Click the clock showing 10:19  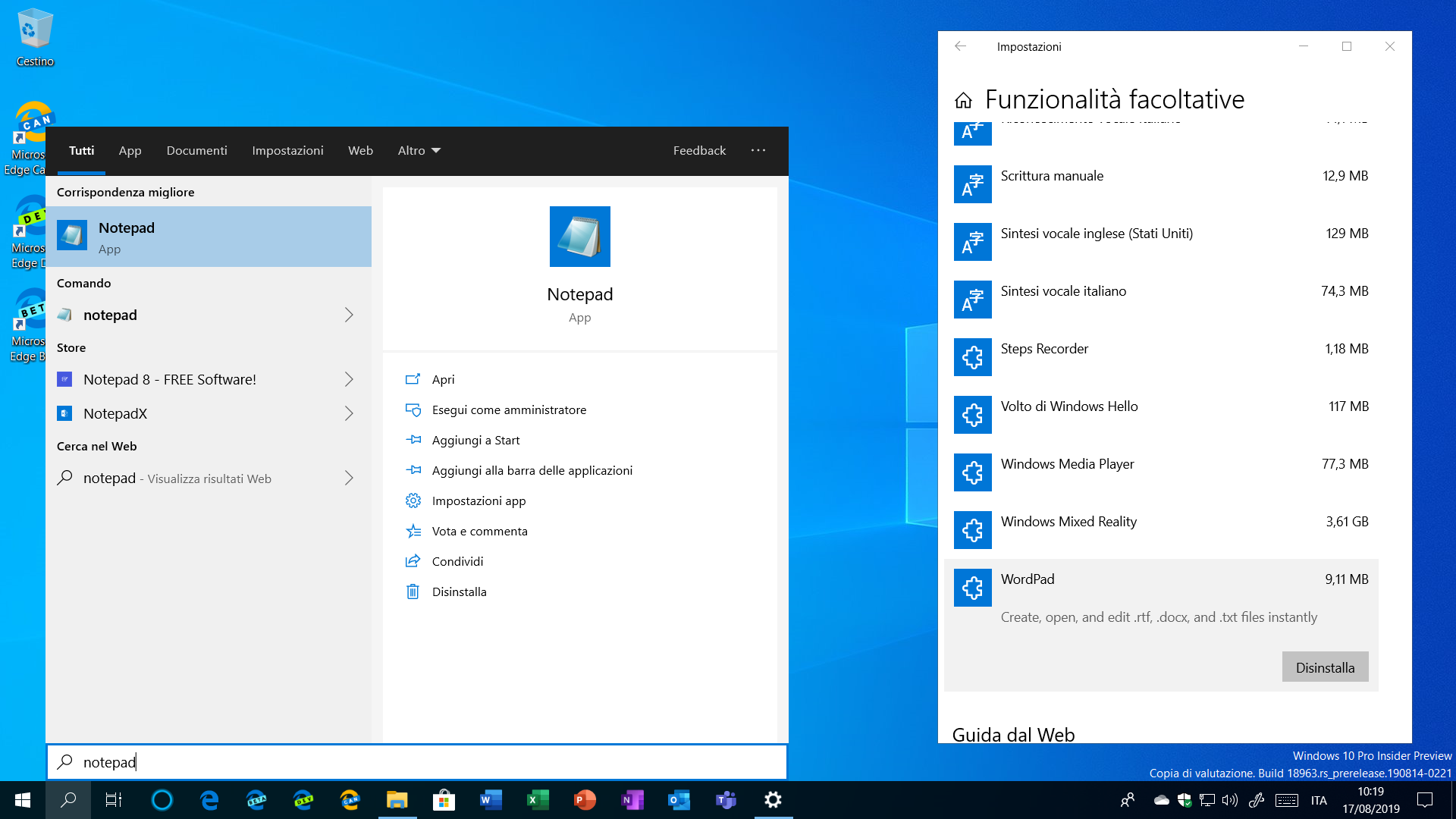click(1371, 800)
